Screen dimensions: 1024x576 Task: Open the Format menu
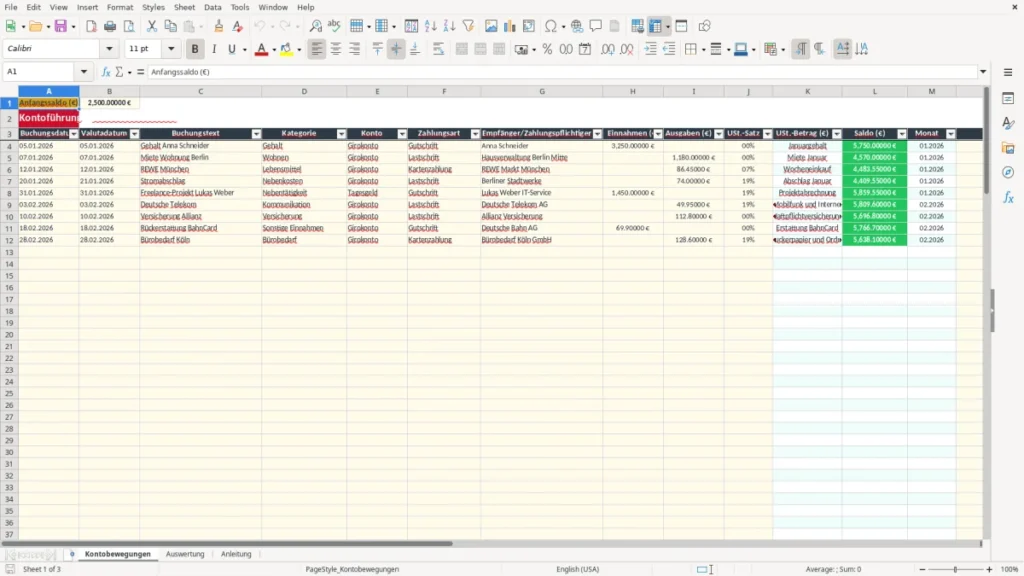coord(120,7)
